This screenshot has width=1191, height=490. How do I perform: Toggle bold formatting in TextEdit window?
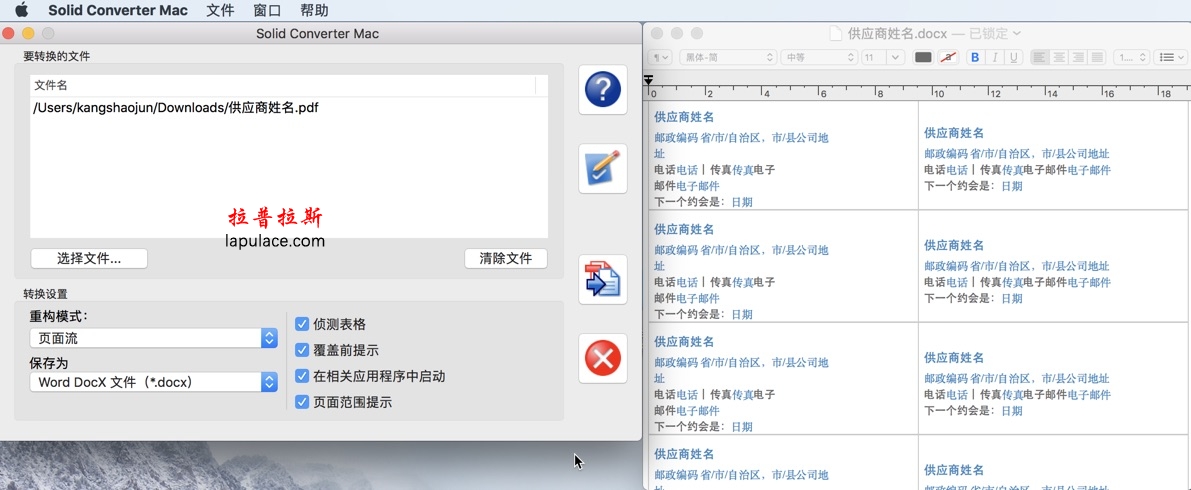click(975, 58)
